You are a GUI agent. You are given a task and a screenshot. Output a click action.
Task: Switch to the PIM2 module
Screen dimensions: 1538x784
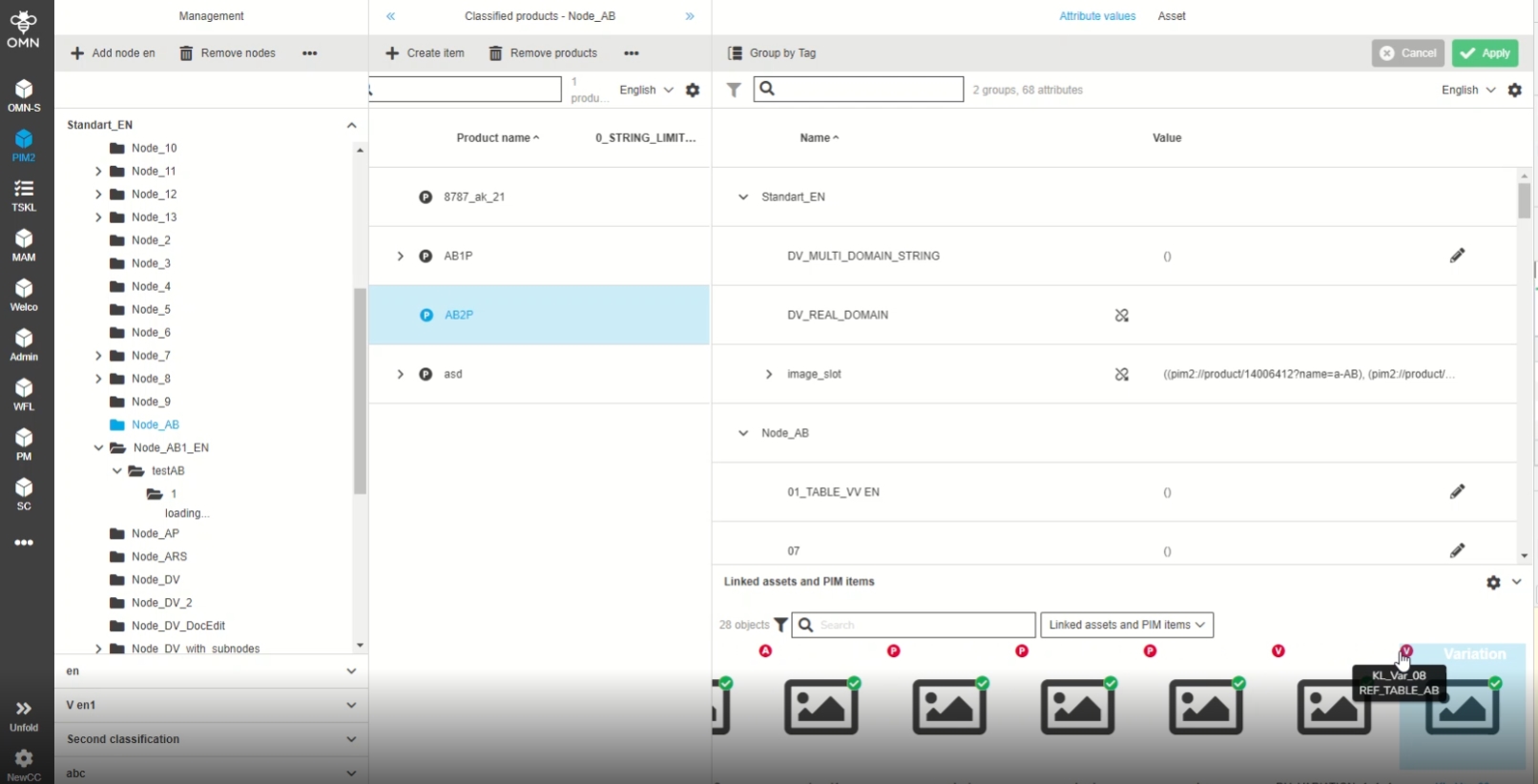(x=24, y=145)
